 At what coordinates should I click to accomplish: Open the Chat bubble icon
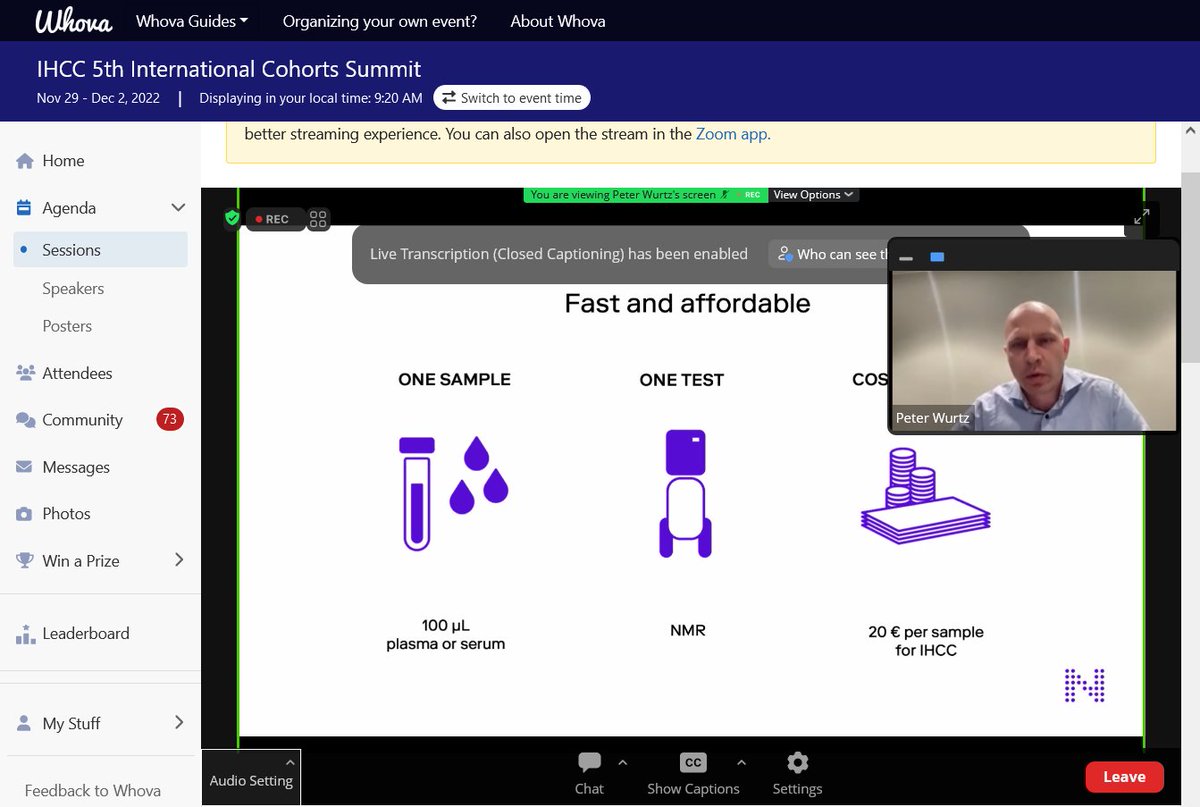[590, 764]
